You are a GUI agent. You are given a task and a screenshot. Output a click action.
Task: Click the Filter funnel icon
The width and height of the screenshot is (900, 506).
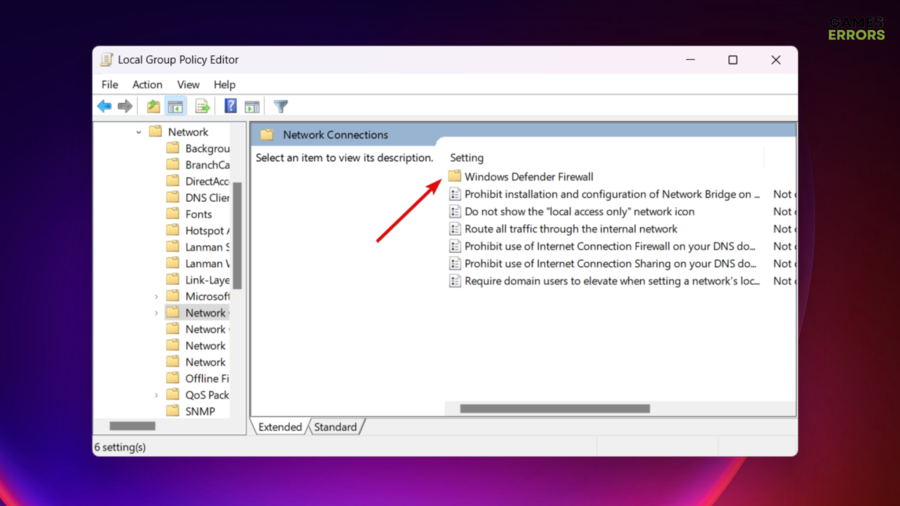(x=281, y=106)
